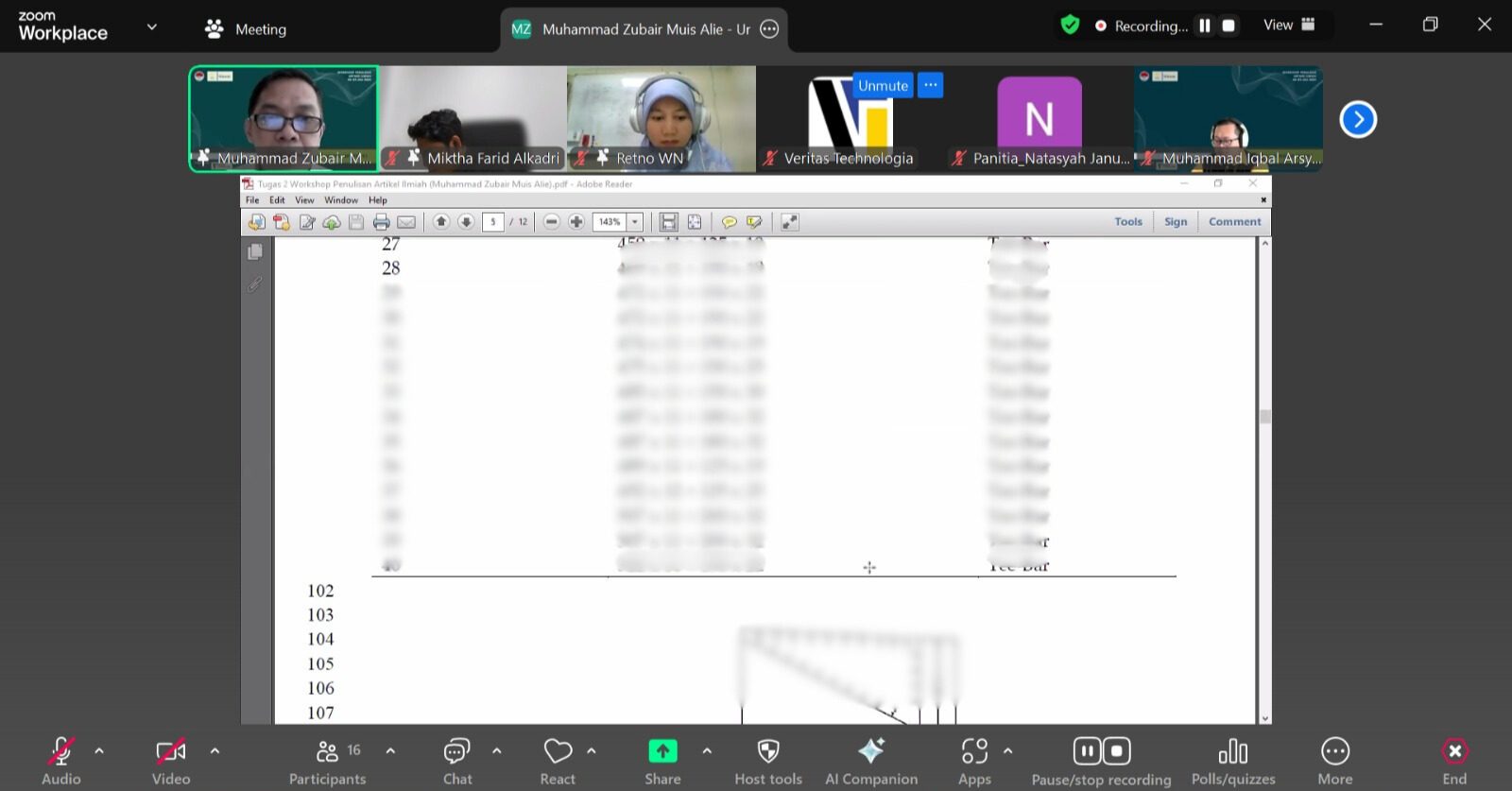
Task: Open the Zoom Workplace dropdown chevron
Action: [x=151, y=26]
